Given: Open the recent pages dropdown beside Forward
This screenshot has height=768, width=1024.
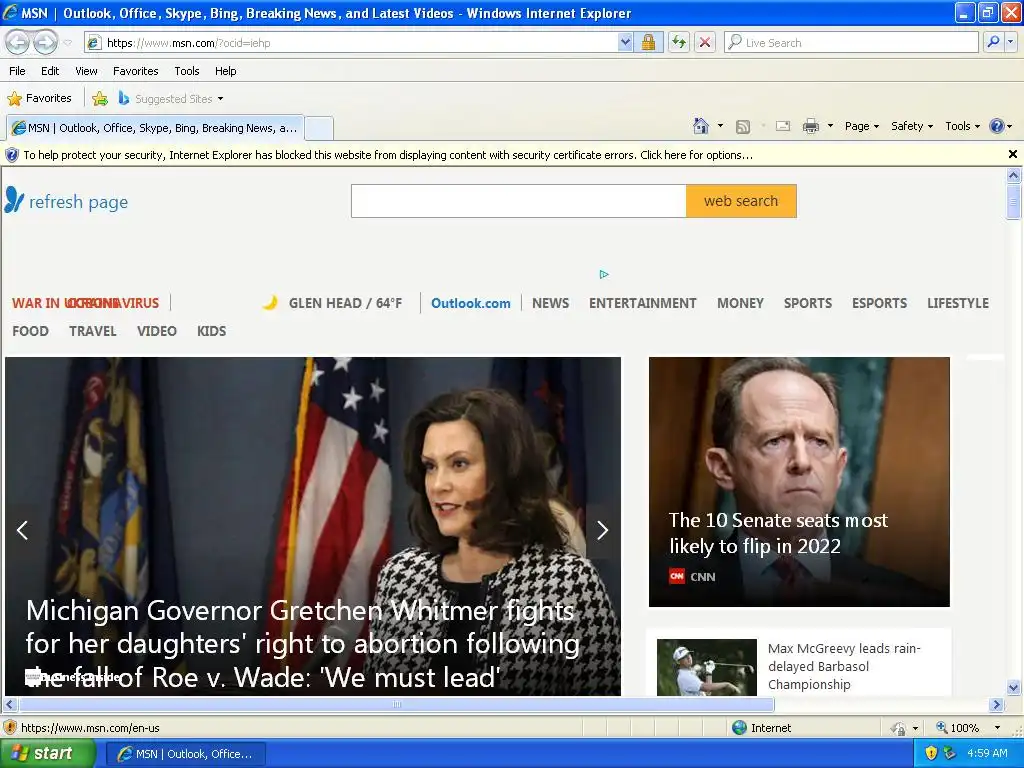Looking at the screenshot, I should (67, 43).
